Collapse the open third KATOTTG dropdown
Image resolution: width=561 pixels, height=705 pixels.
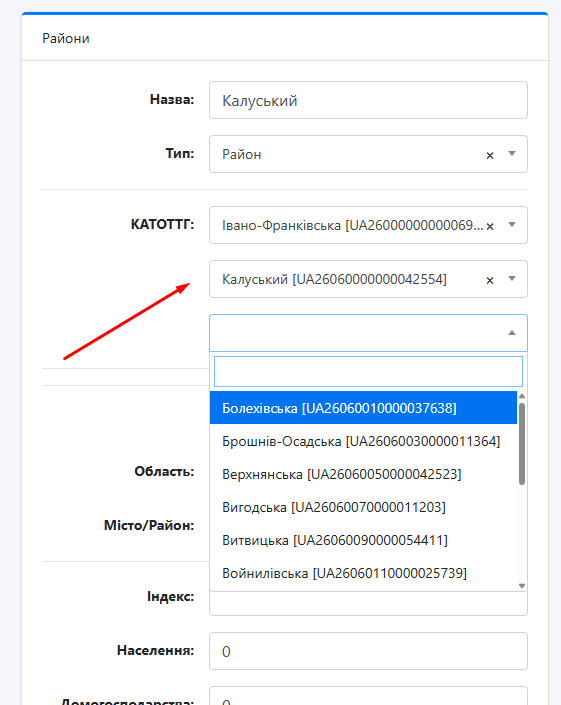[x=512, y=333]
